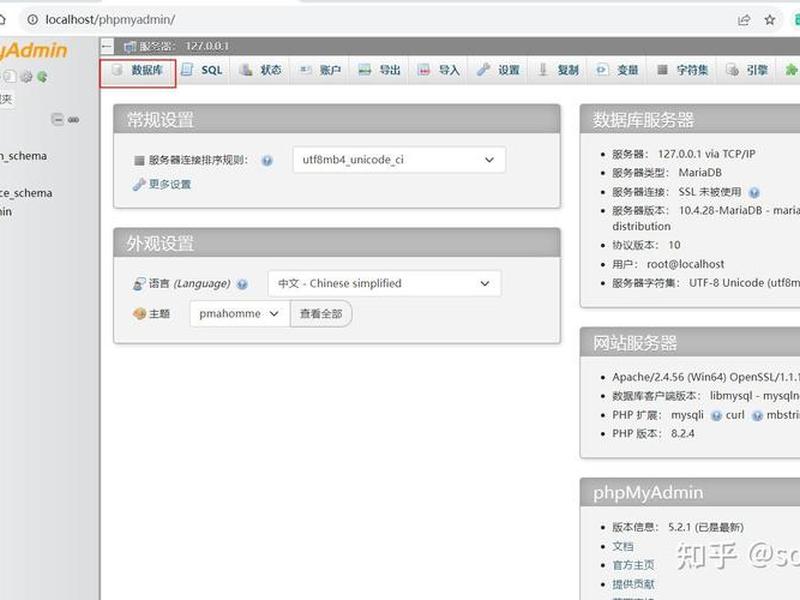
Task: Open the 数据库 (Databases) tab
Action: pos(138,70)
